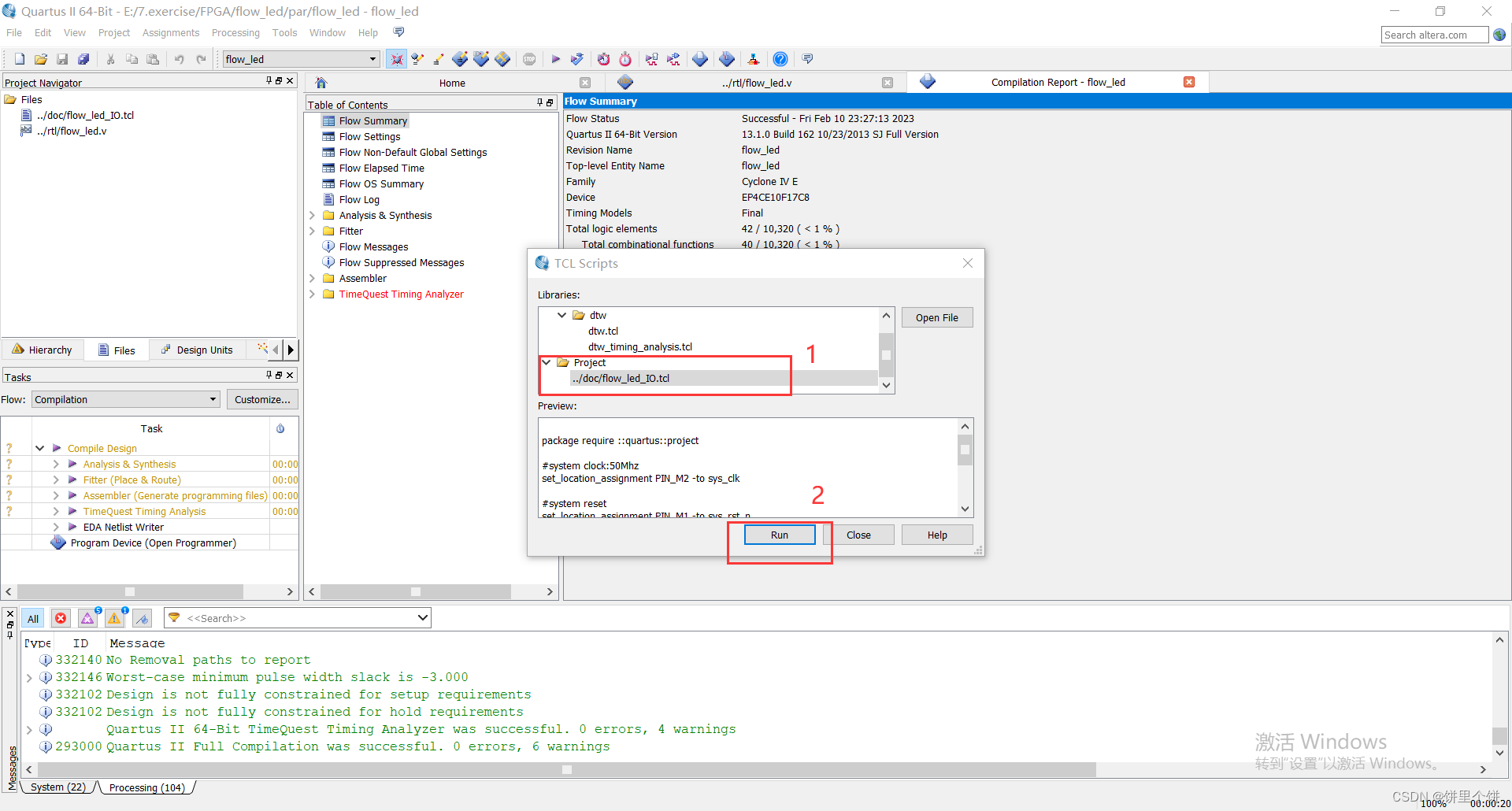Stop processing with the STOP icon
The image size is (1512, 811).
[529, 59]
